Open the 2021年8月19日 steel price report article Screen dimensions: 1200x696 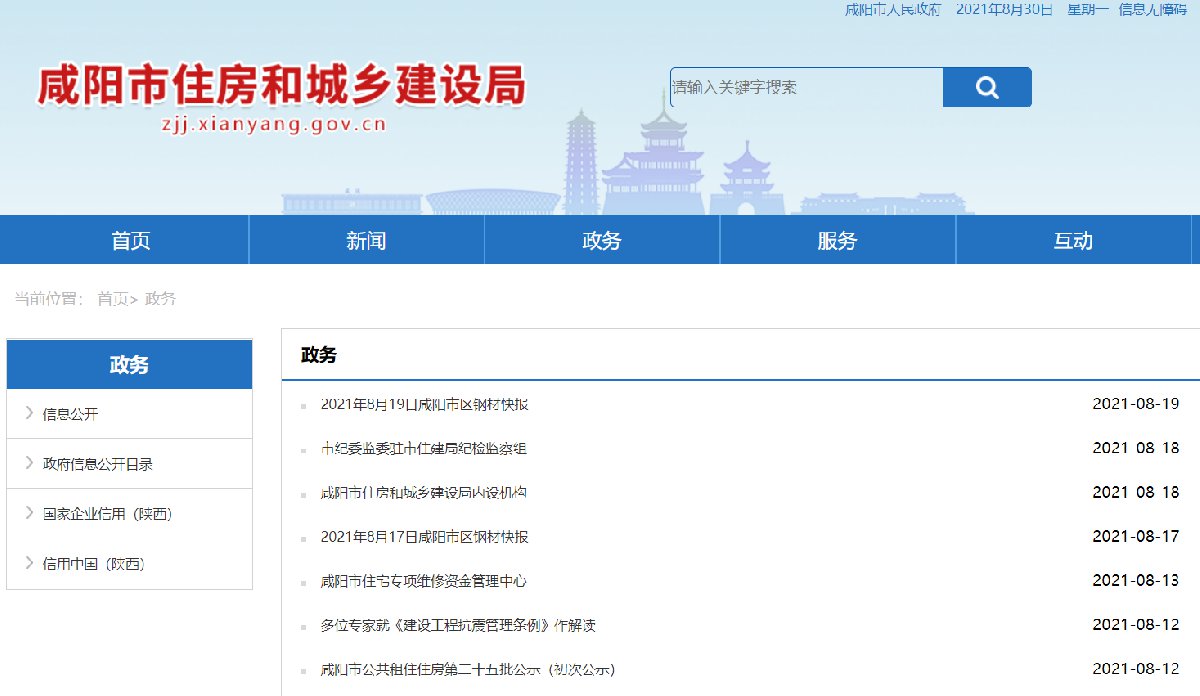424,405
